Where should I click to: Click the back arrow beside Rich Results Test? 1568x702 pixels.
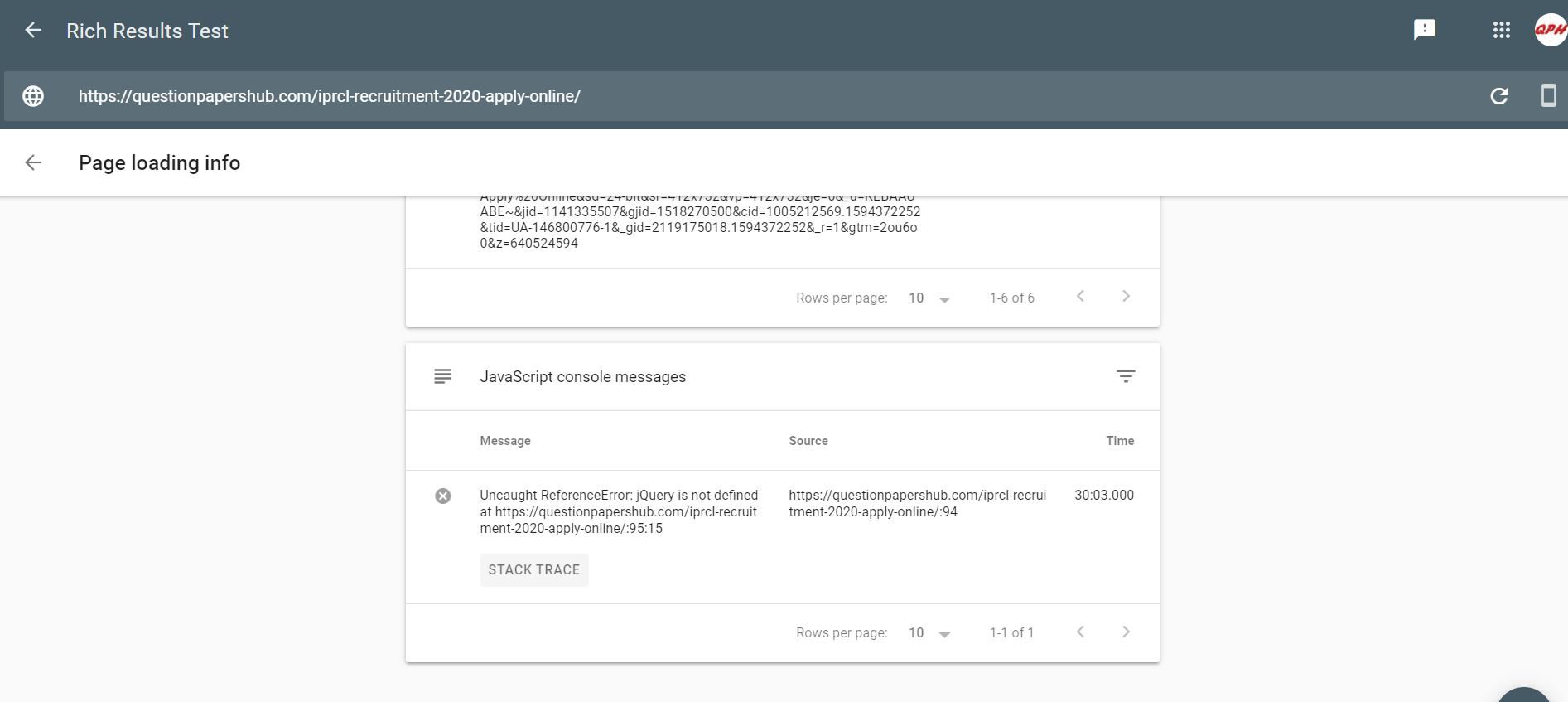(x=33, y=31)
